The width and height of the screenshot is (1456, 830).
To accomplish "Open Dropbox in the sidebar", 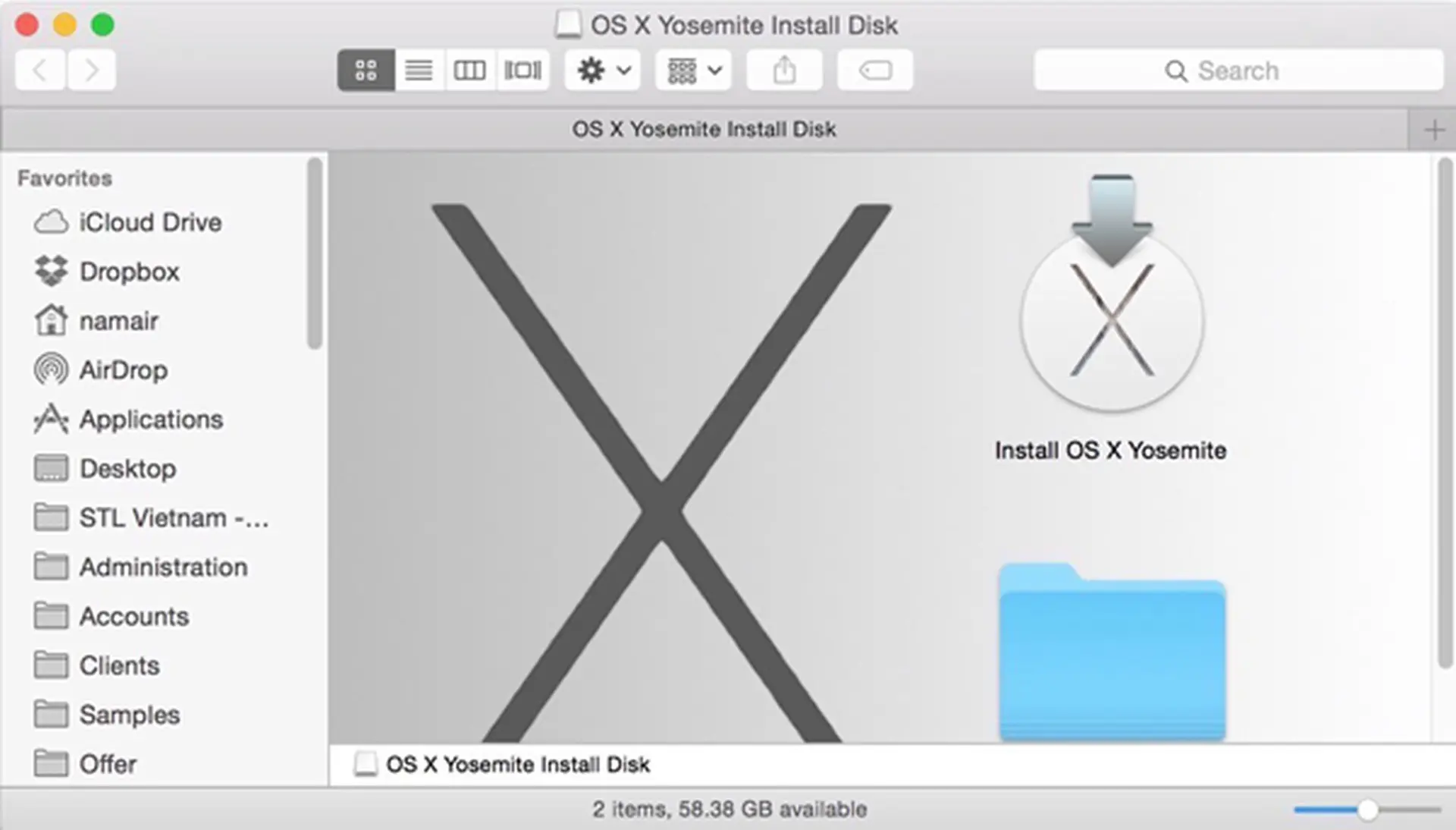I will (106, 272).
